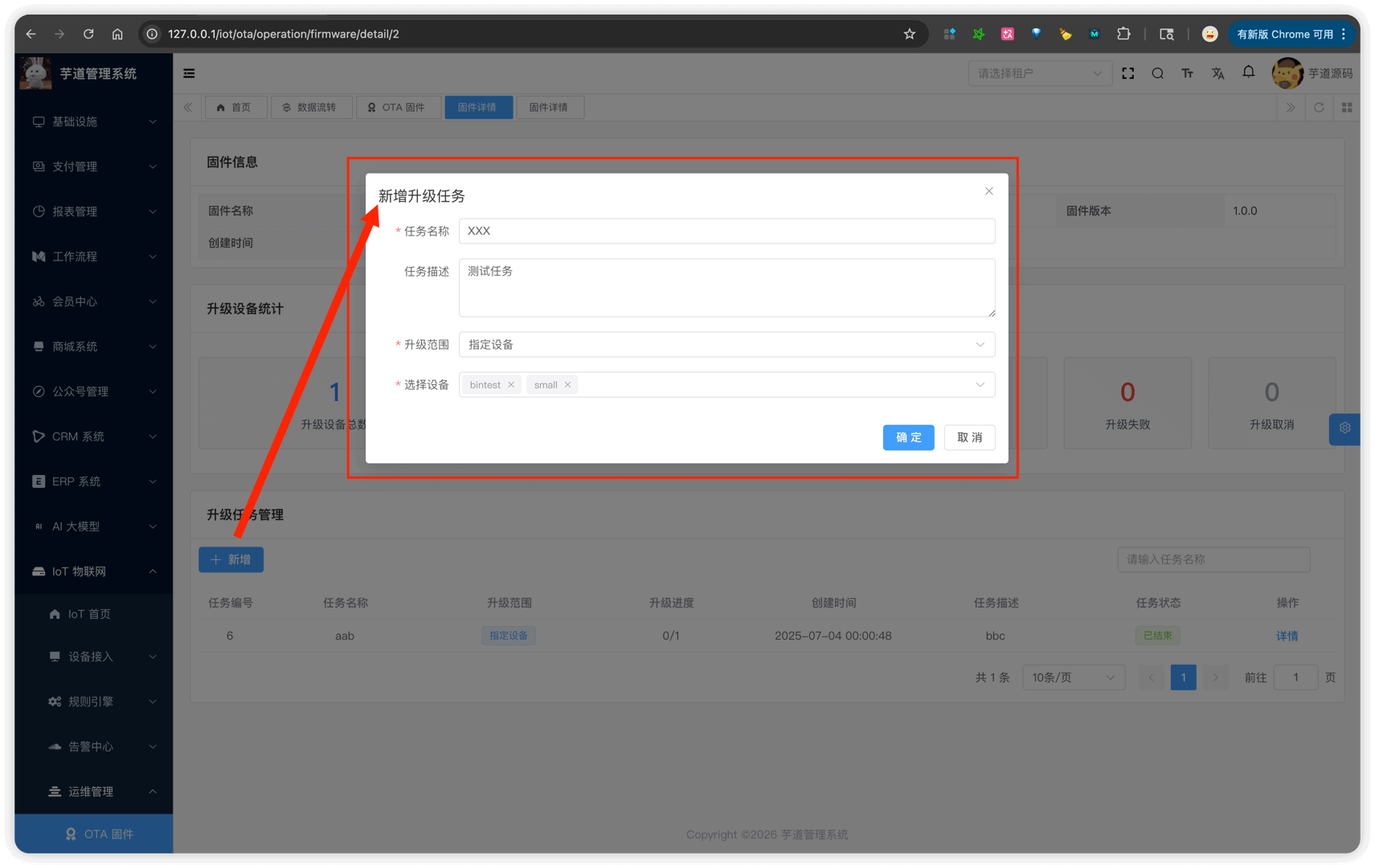Open the 请选择租户 tenant selector
Viewport: 1375px width, 868px height.
click(x=1039, y=73)
